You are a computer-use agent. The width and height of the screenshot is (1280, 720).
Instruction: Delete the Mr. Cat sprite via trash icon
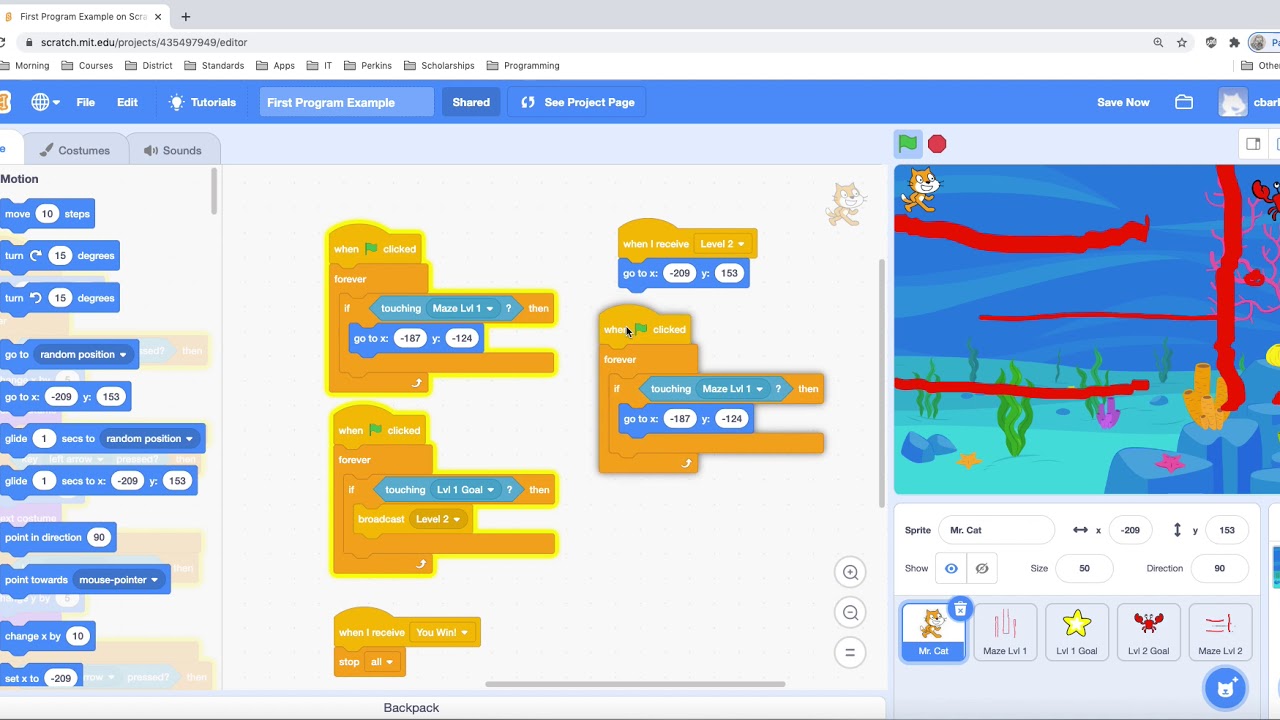[960, 609]
